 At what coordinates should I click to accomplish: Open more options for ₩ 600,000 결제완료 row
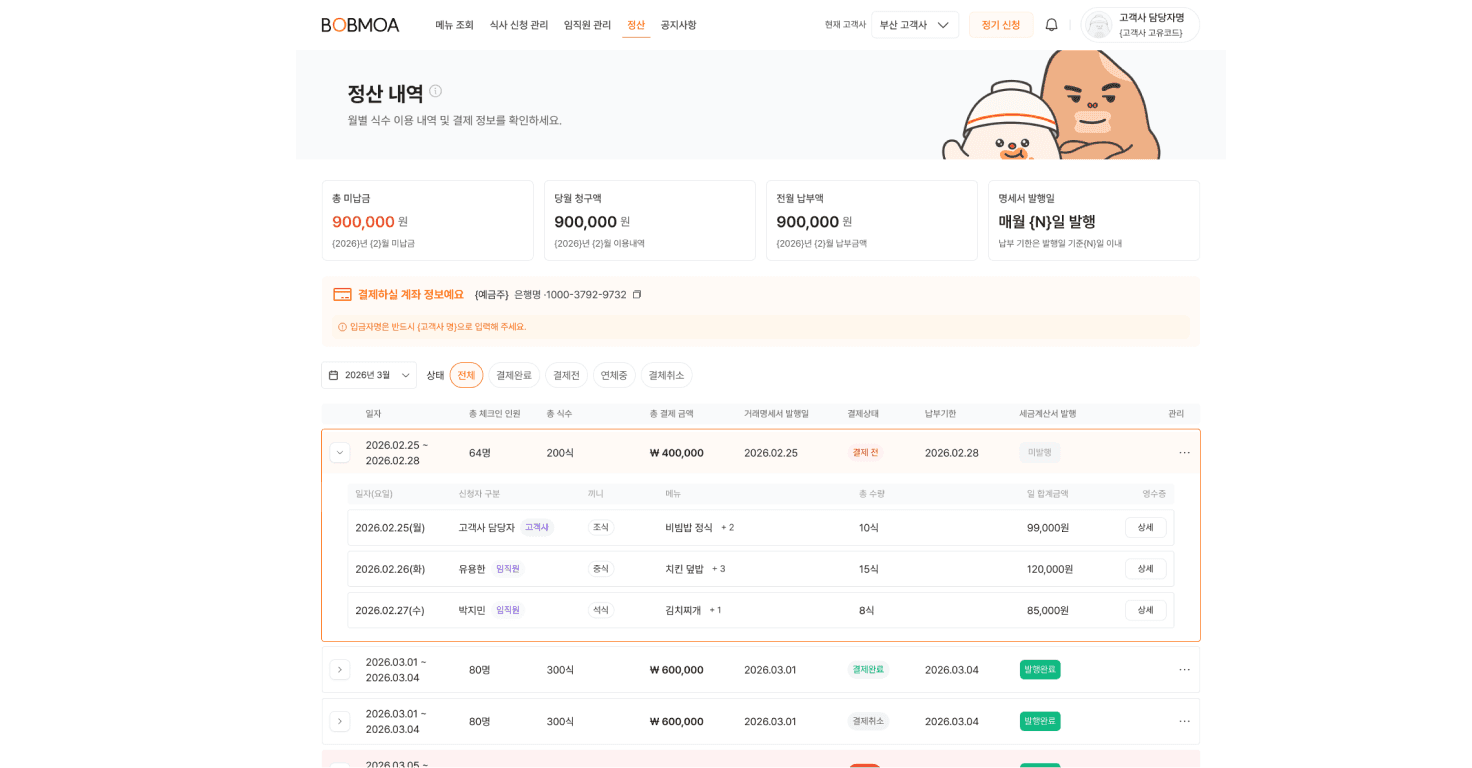point(1184,670)
